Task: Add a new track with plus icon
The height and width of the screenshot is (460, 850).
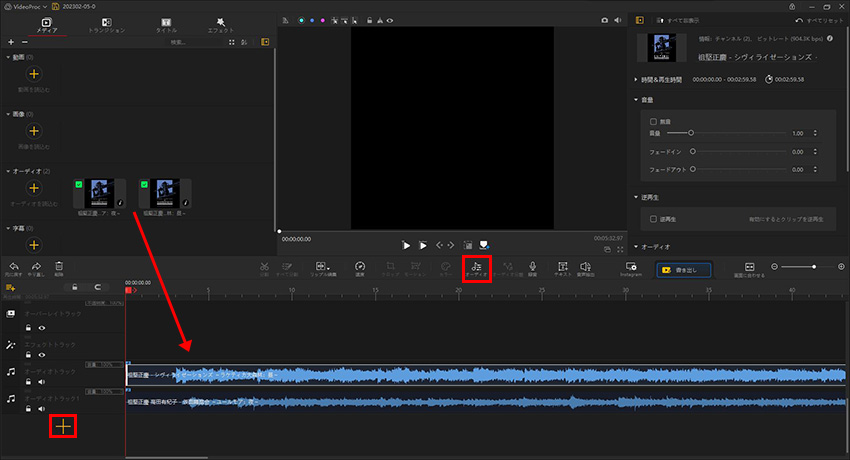Action: (63, 426)
